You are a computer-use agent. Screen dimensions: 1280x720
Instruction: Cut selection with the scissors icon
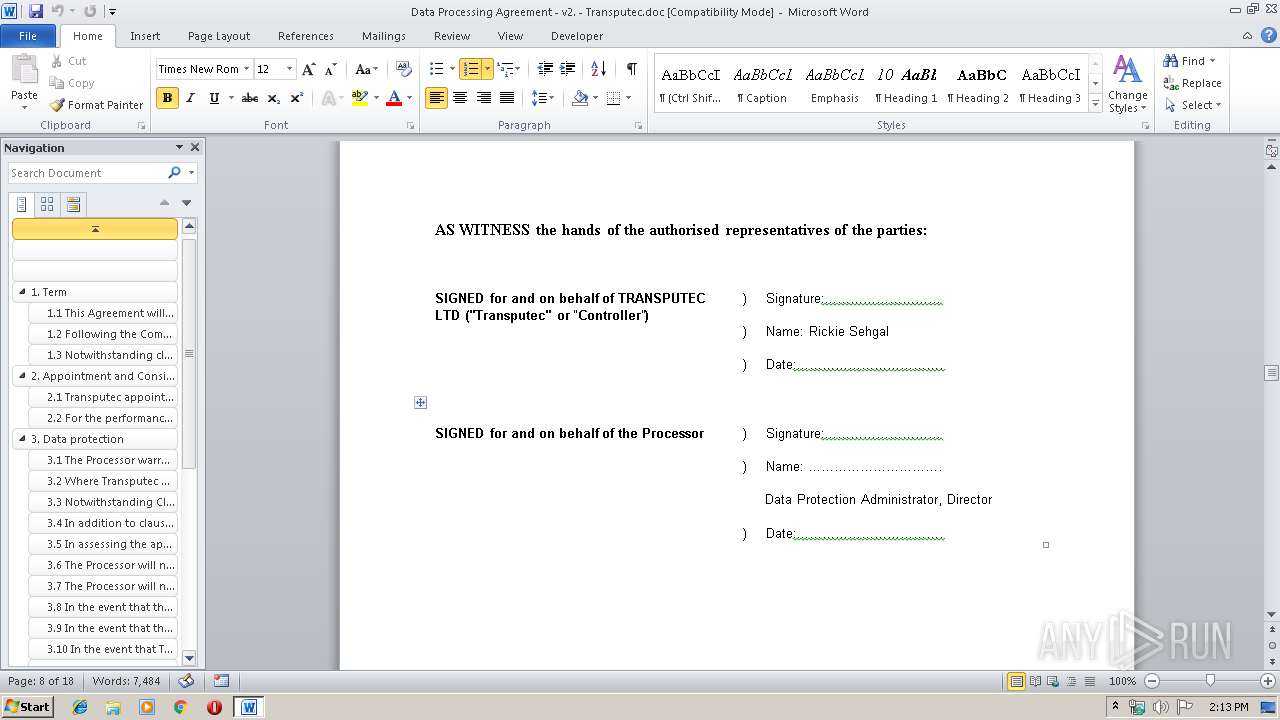[x=57, y=61]
